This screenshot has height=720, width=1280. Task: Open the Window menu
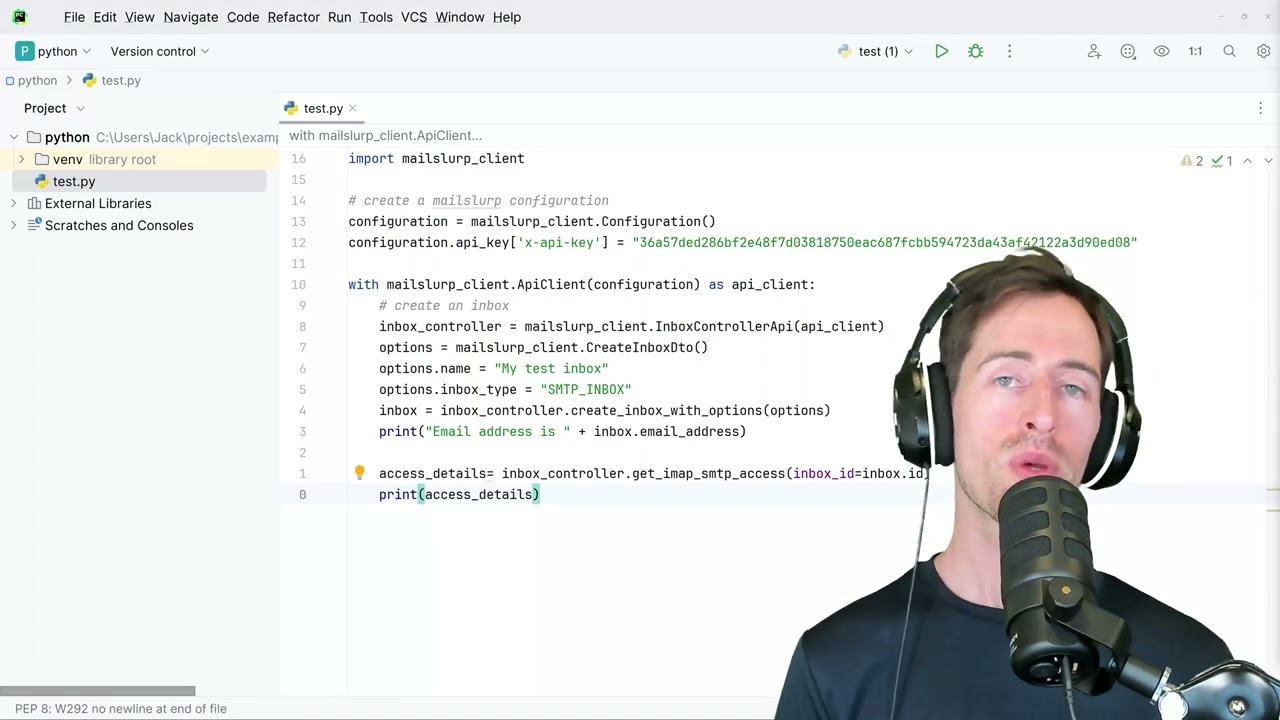click(x=460, y=17)
